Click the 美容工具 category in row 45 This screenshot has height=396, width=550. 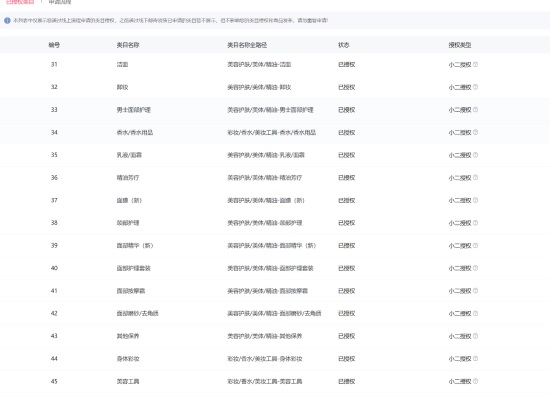point(128,381)
